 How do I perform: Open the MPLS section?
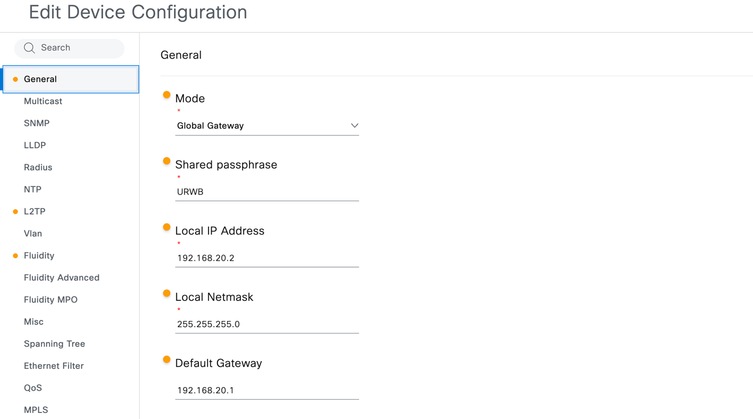point(36,410)
